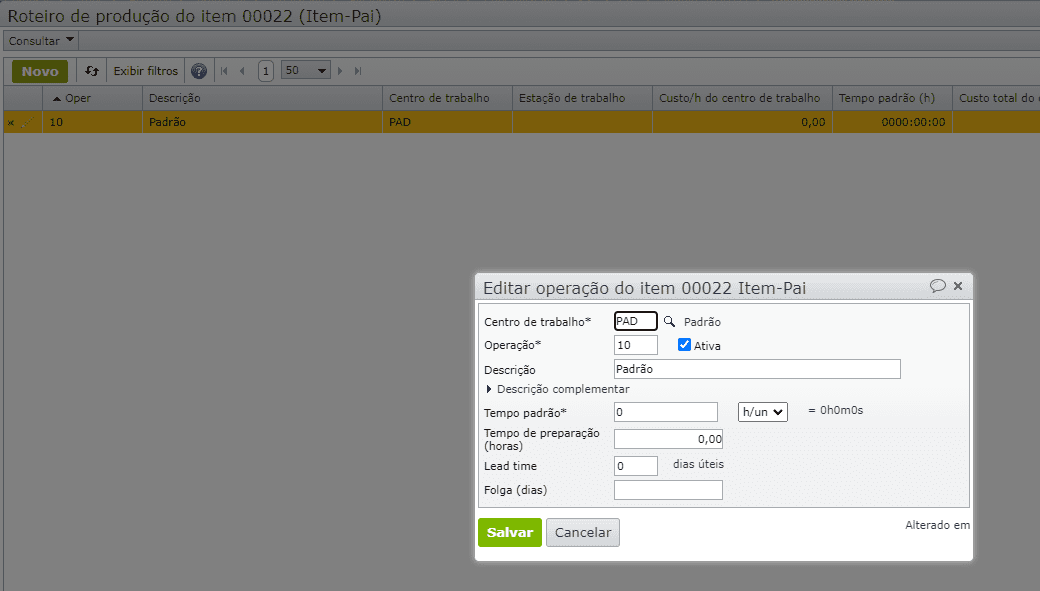Click the 0000:00:00 cell in the row
Viewport: 1040px width, 591px height.
892,122
